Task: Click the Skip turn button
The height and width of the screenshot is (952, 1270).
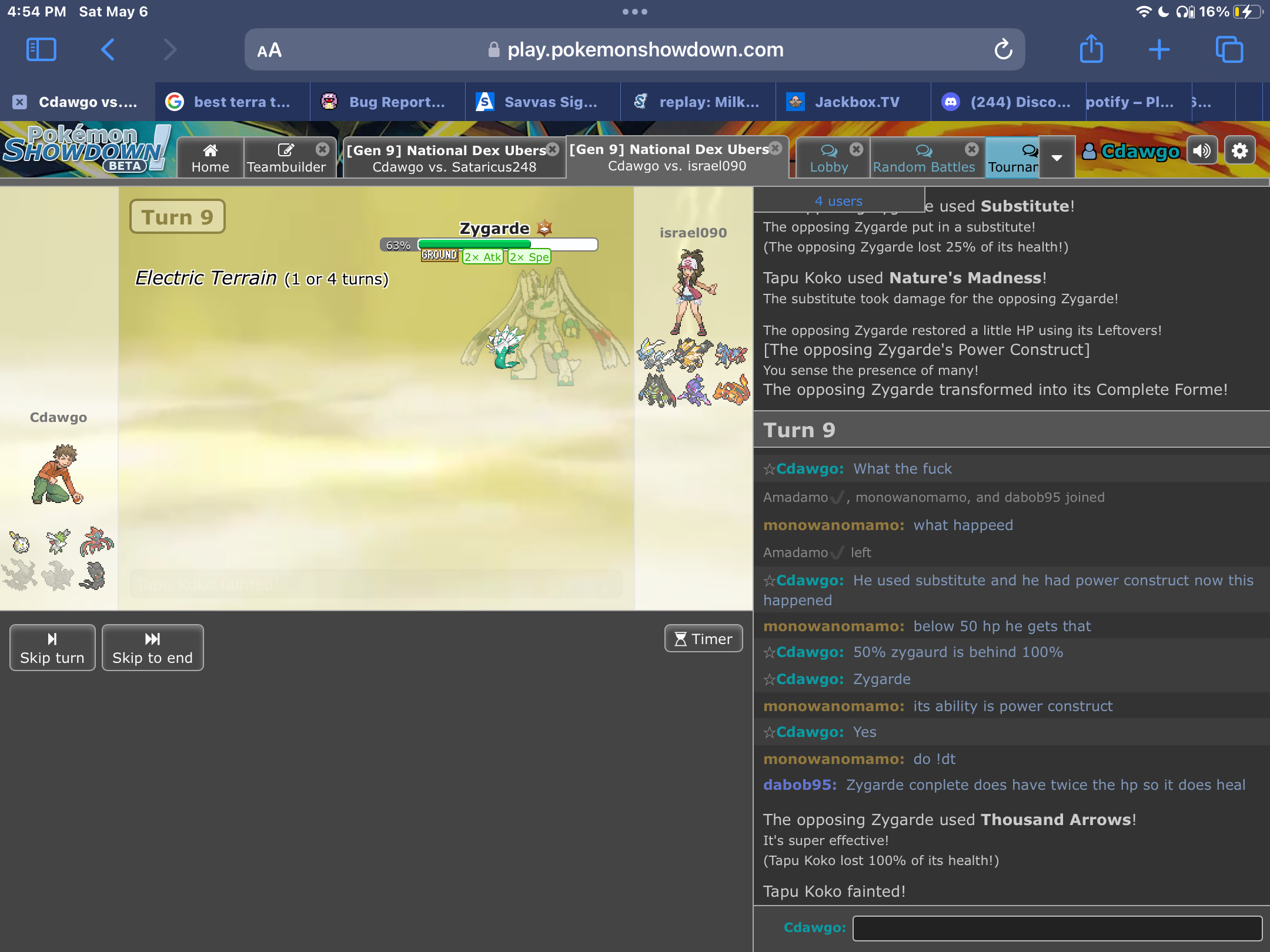Action: (52, 648)
